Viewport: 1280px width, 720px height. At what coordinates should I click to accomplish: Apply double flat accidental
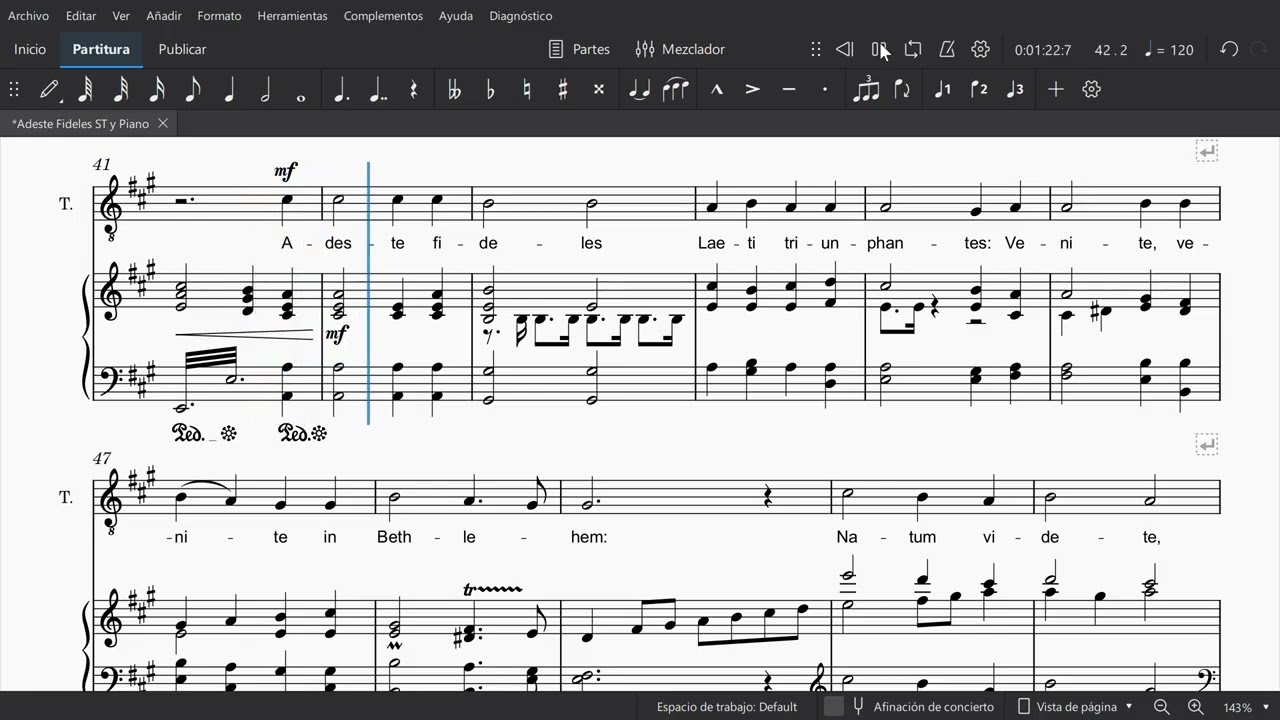(454, 89)
